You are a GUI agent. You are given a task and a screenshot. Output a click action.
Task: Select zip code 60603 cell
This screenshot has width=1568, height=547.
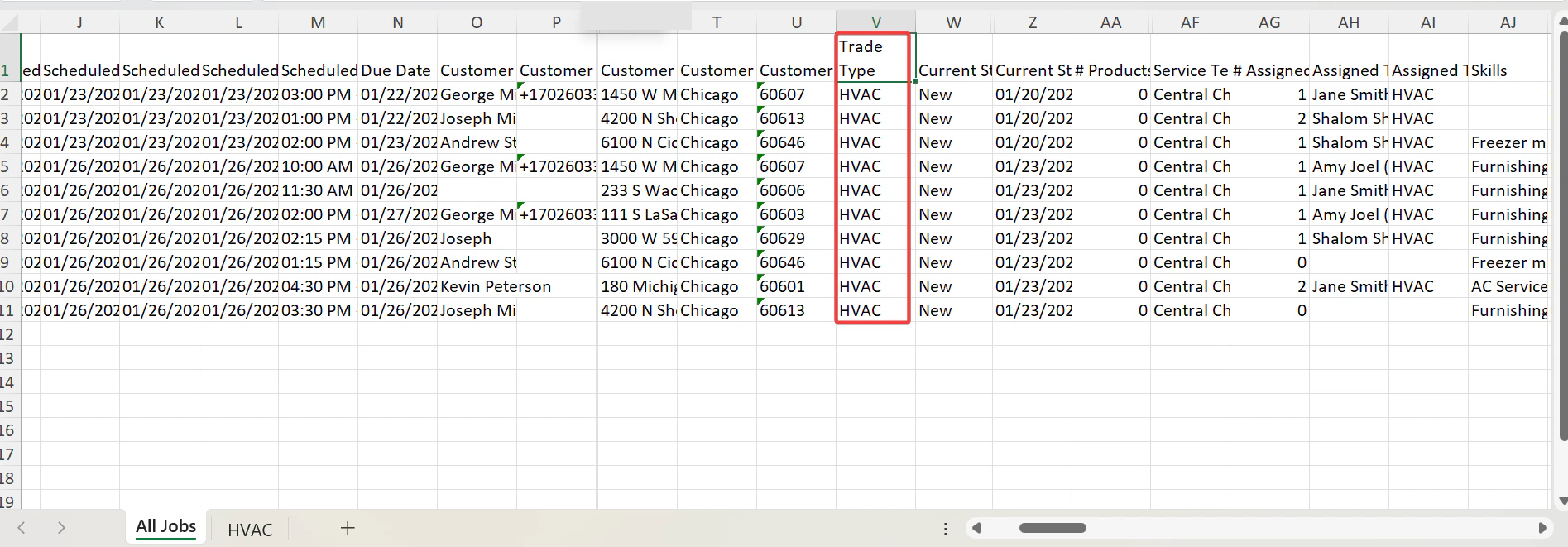pyautogui.click(x=796, y=214)
